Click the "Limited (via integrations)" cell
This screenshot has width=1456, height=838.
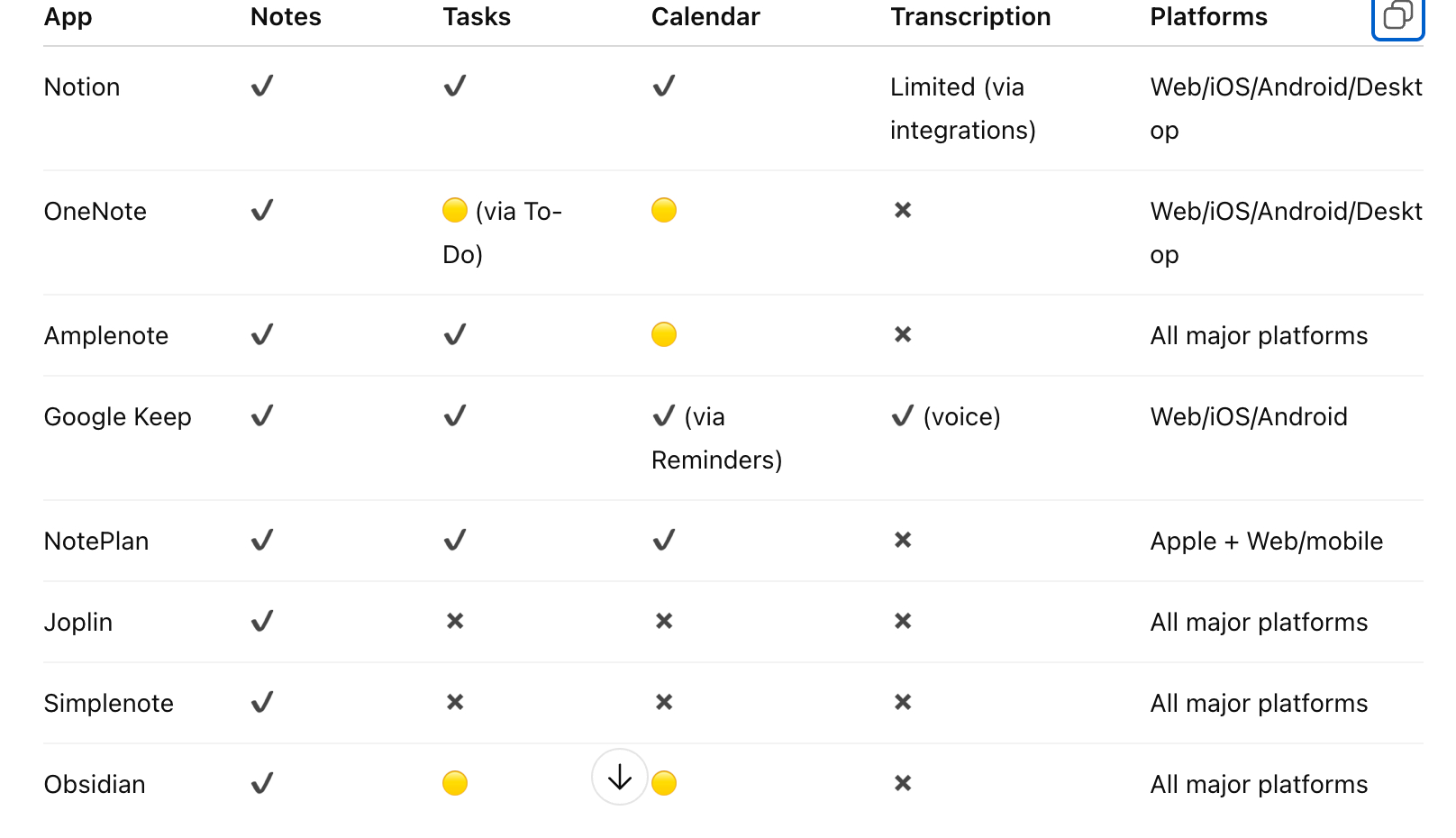(x=962, y=108)
